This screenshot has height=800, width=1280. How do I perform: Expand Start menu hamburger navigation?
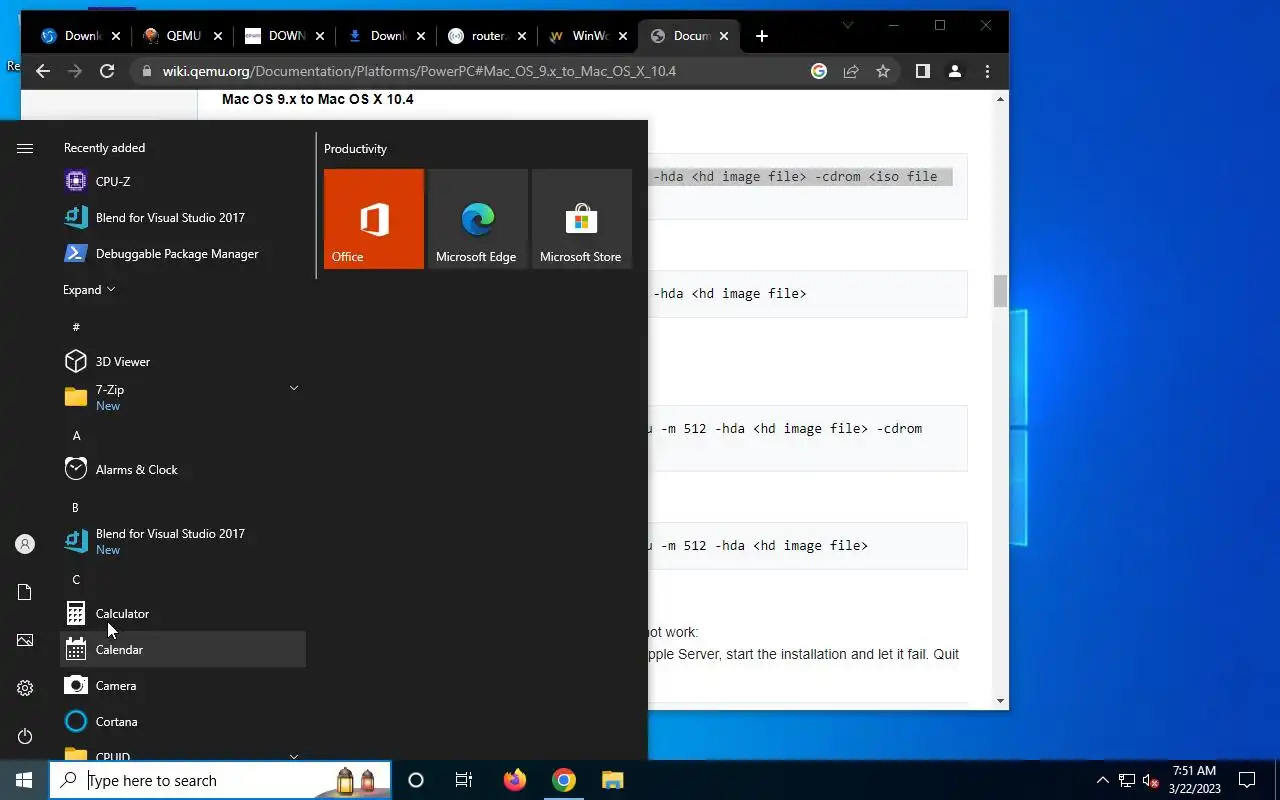tap(25, 148)
